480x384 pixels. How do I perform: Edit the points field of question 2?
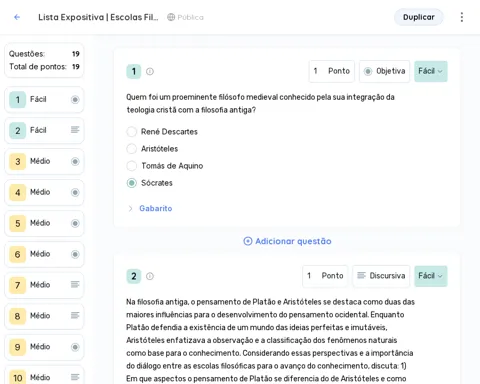coord(325,276)
